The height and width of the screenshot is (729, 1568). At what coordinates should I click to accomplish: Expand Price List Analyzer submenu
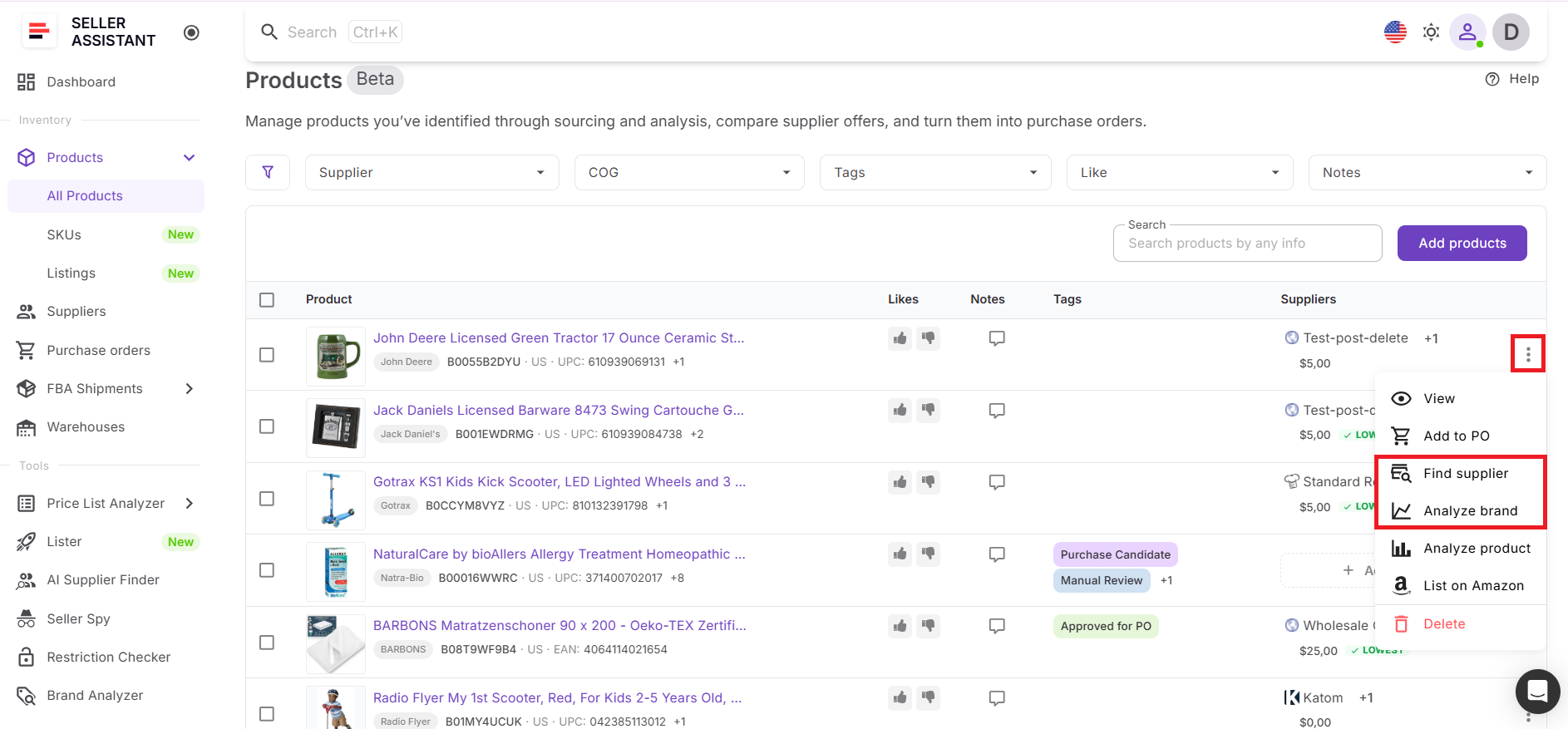[190, 504]
